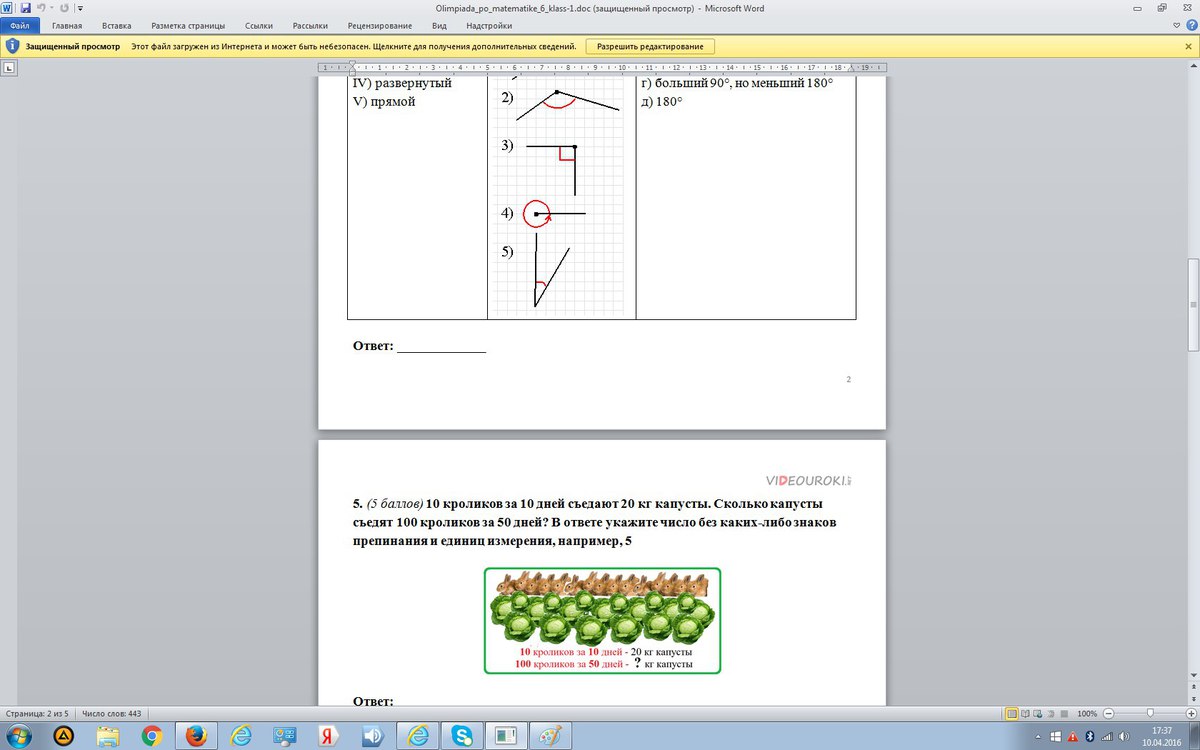Open Skype from the taskbar
This screenshot has width=1200, height=750.
tap(461, 736)
